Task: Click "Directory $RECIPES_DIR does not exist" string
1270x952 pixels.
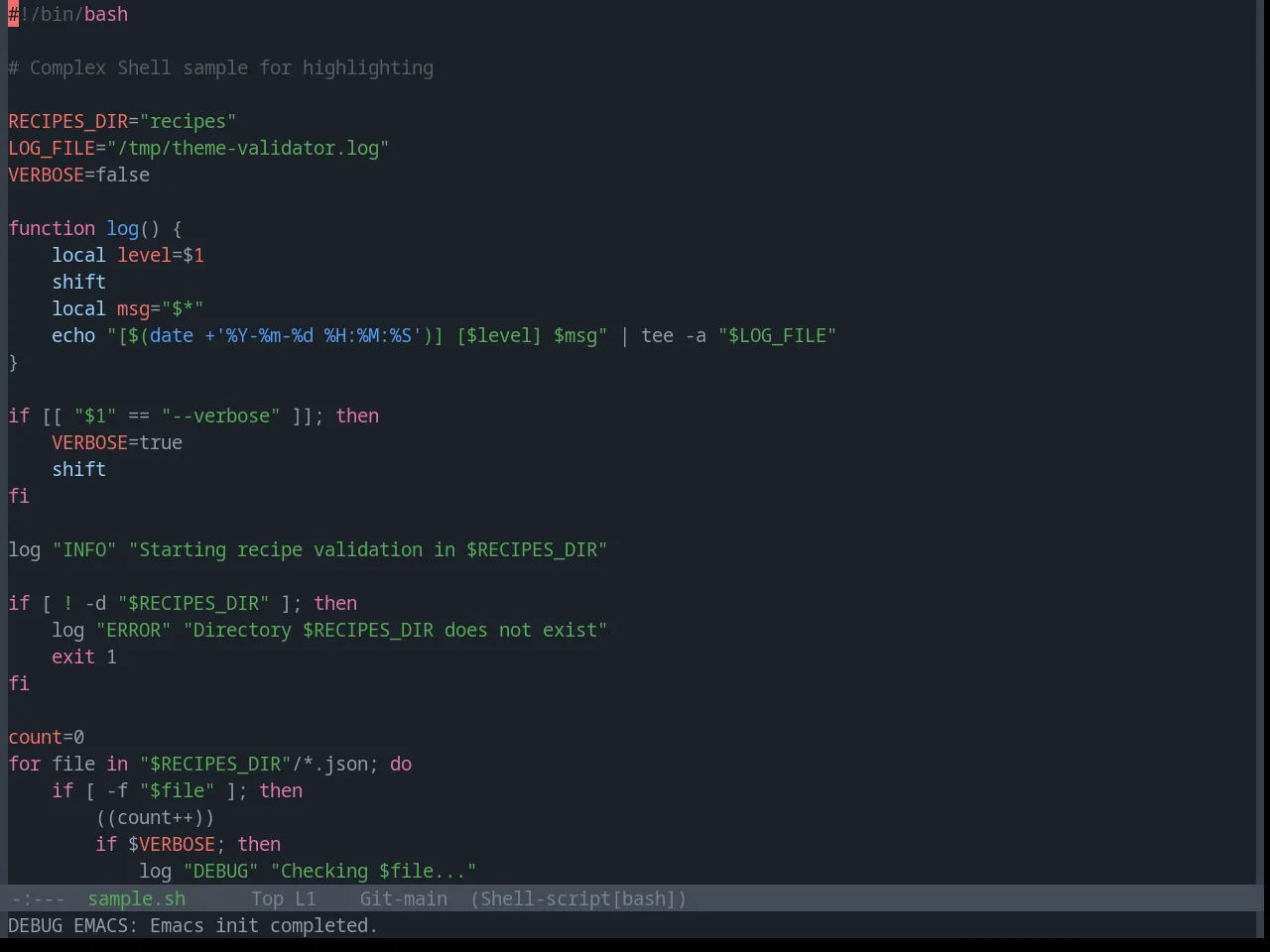Action: [395, 631]
